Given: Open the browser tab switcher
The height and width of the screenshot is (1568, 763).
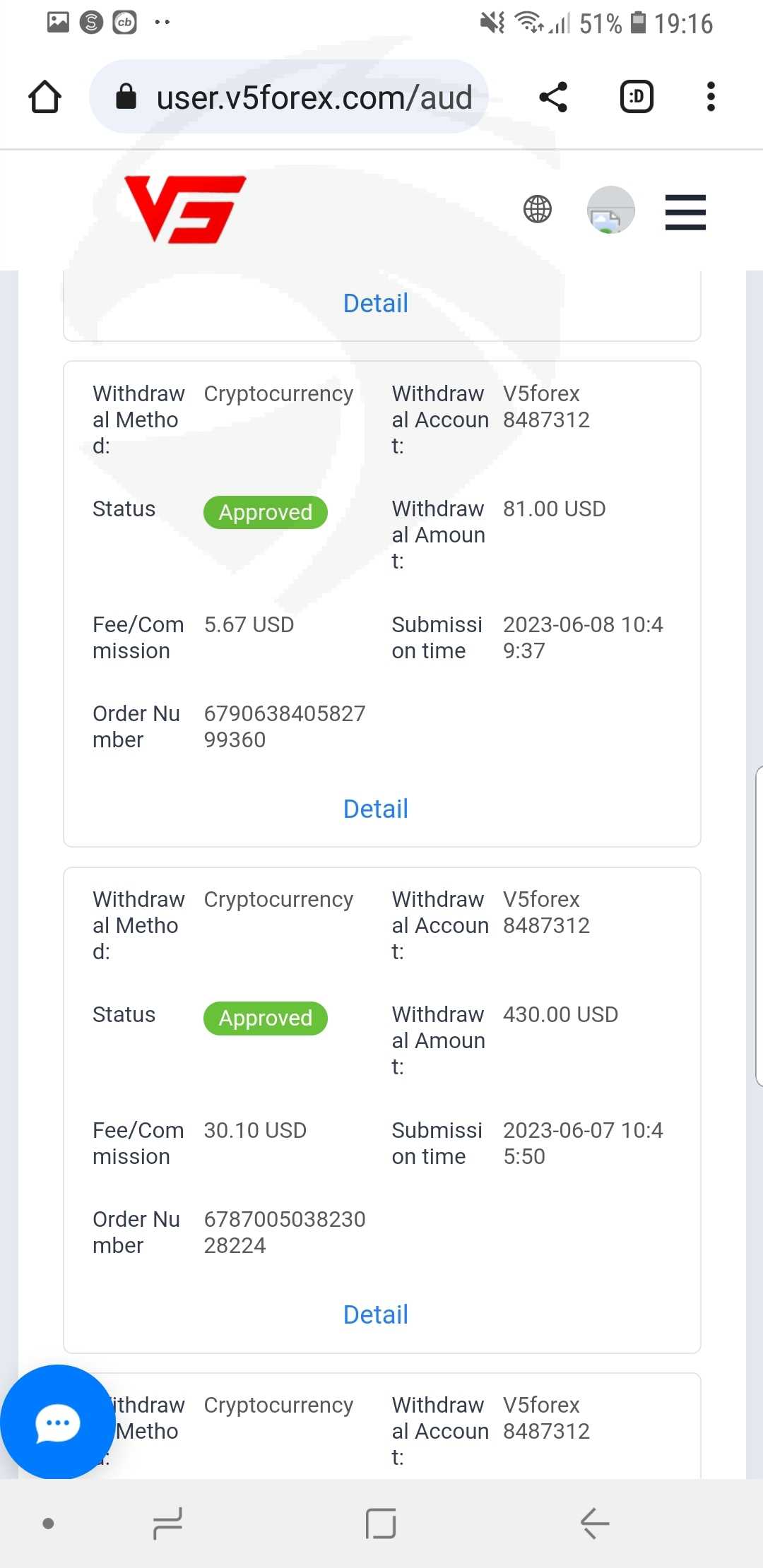Looking at the screenshot, I should (x=636, y=97).
